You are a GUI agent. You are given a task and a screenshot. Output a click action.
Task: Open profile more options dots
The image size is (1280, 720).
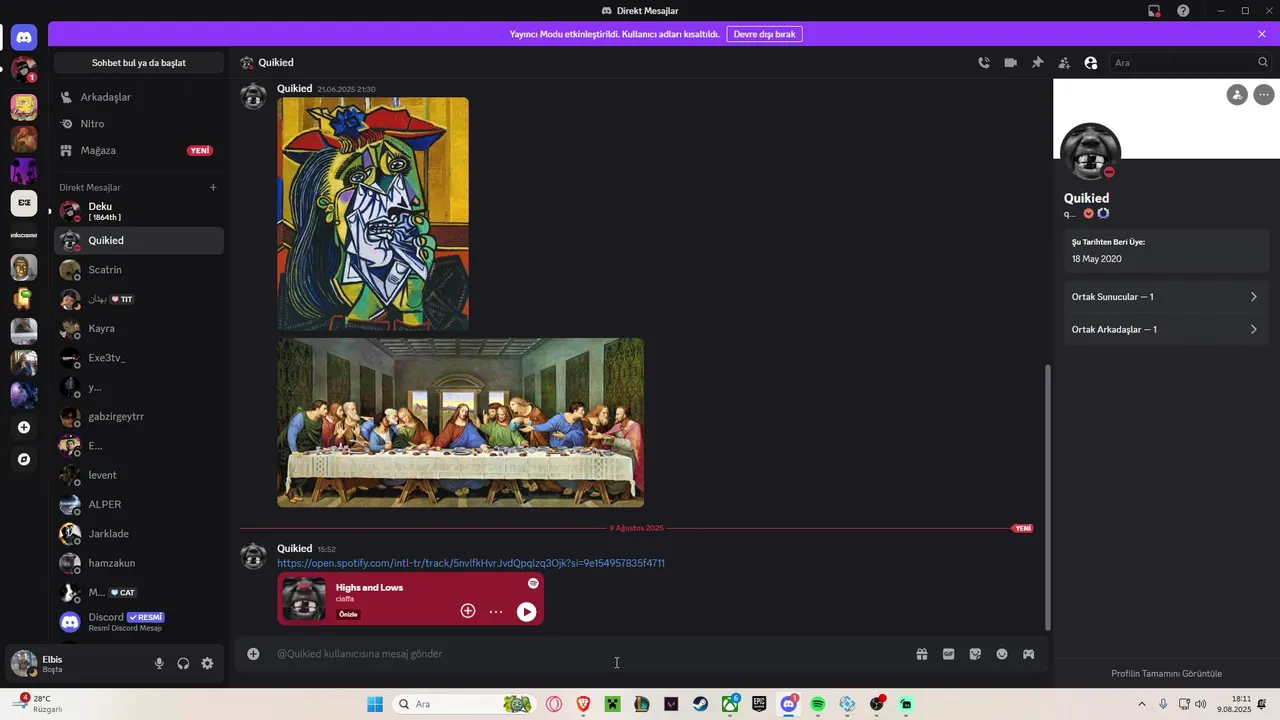pos(1264,95)
